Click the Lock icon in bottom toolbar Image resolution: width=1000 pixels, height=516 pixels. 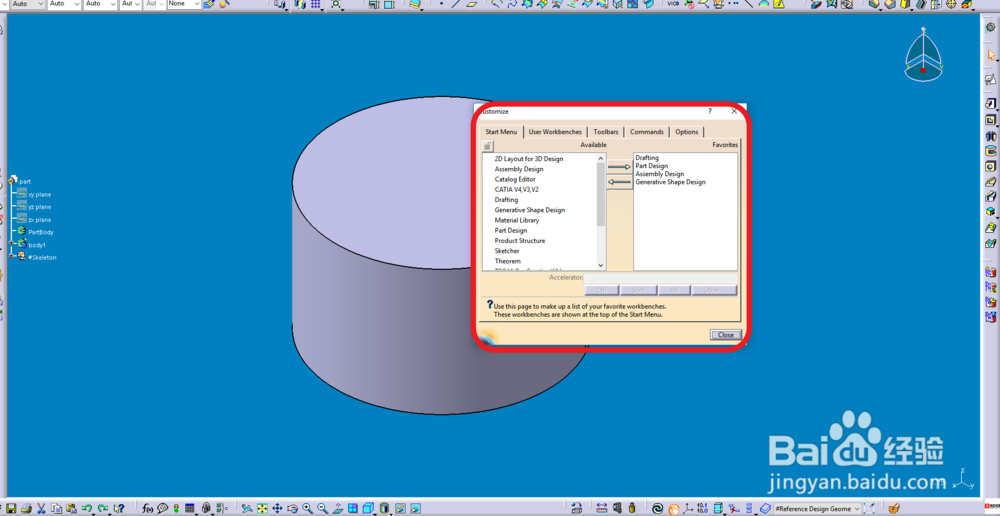coord(206,508)
